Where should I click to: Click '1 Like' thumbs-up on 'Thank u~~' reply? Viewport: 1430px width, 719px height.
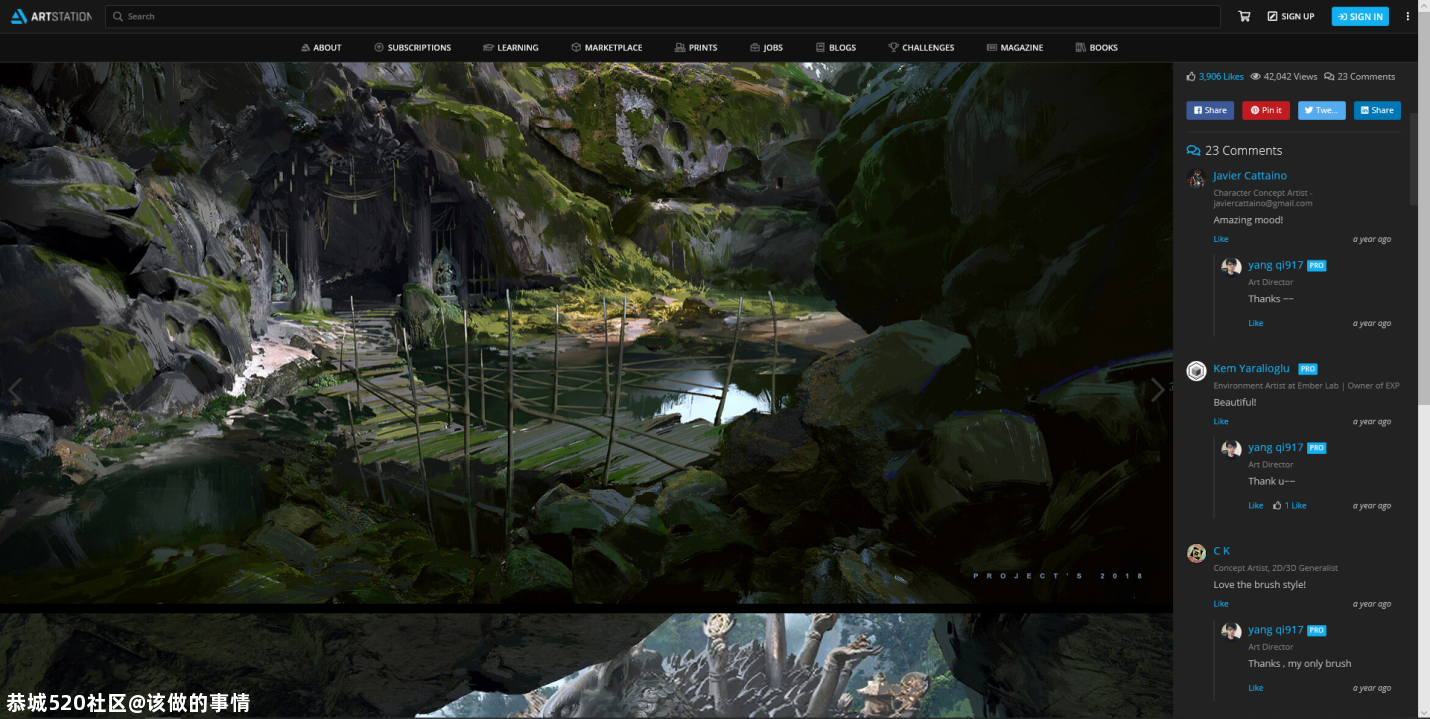pyautogui.click(x=1290, y=505)
